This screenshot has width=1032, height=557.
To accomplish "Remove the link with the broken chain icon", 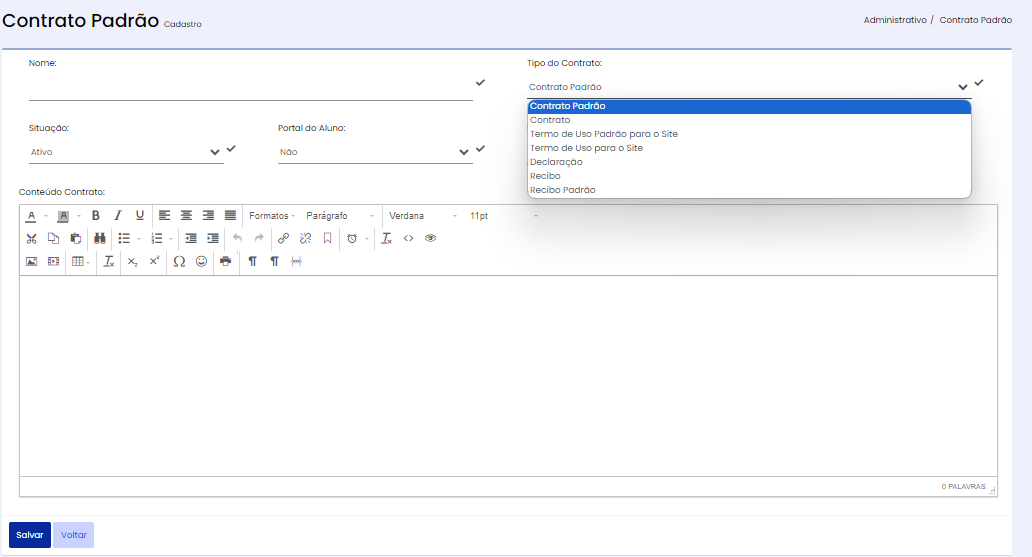I will [305, 238].
